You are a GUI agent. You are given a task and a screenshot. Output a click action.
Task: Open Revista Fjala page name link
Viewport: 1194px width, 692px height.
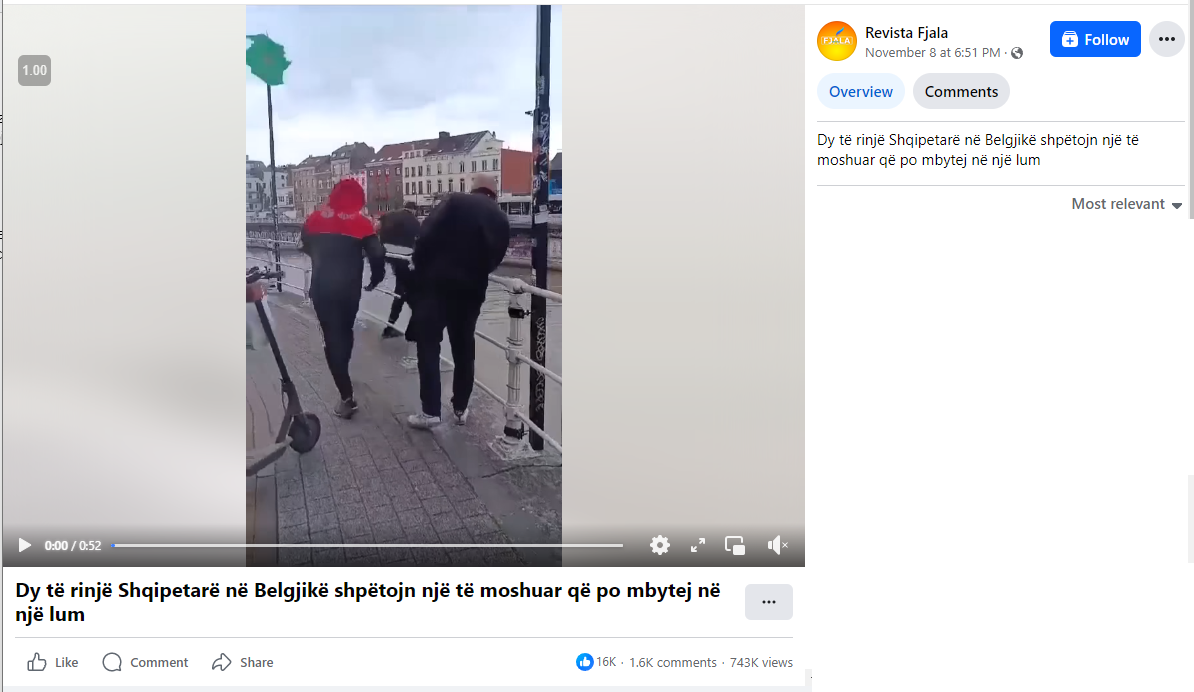(906, 33)
